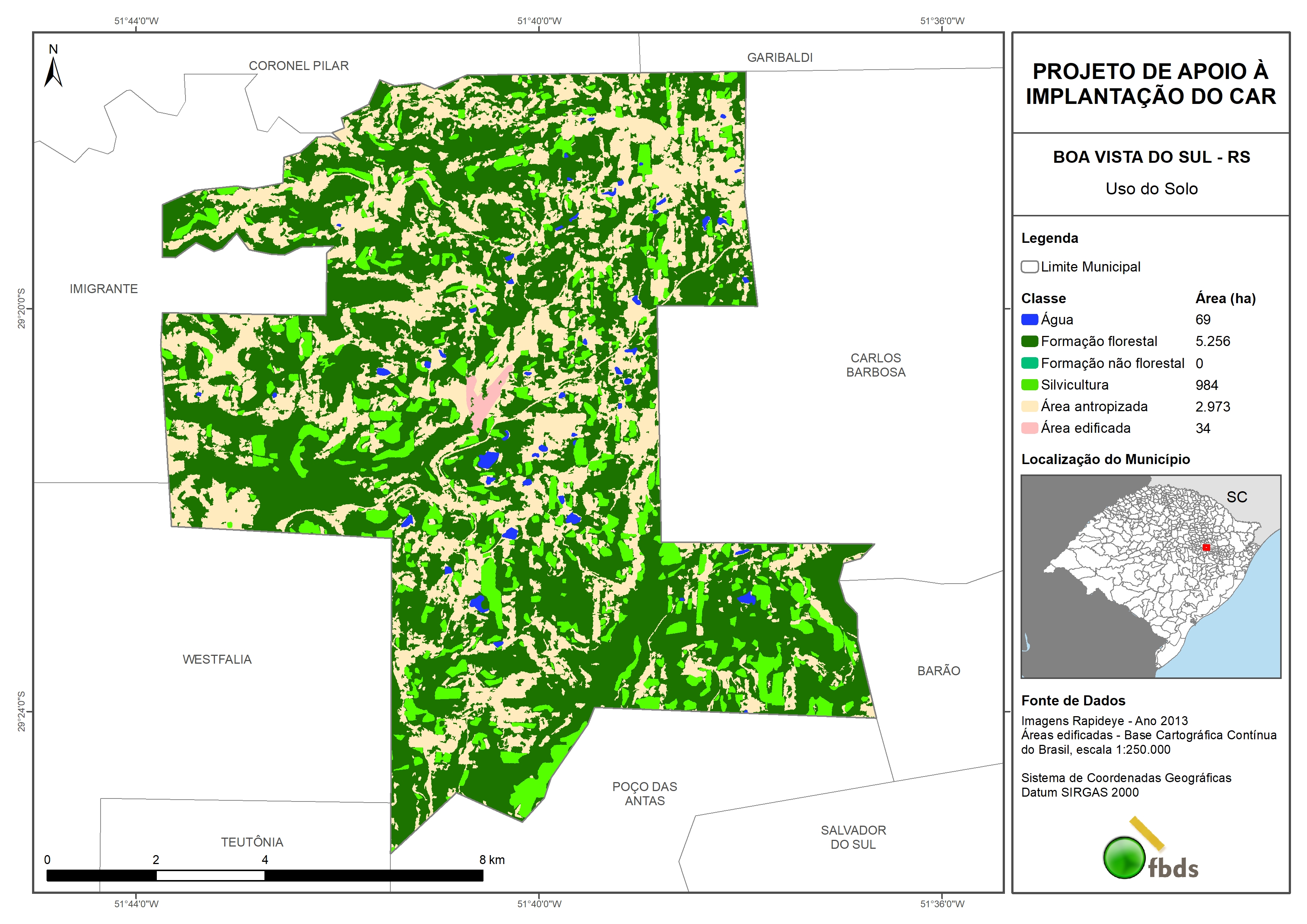This screenshot has width=1307, height=924.
Task: Click the GARIBALDI label on the map
Action: point(779,57)
